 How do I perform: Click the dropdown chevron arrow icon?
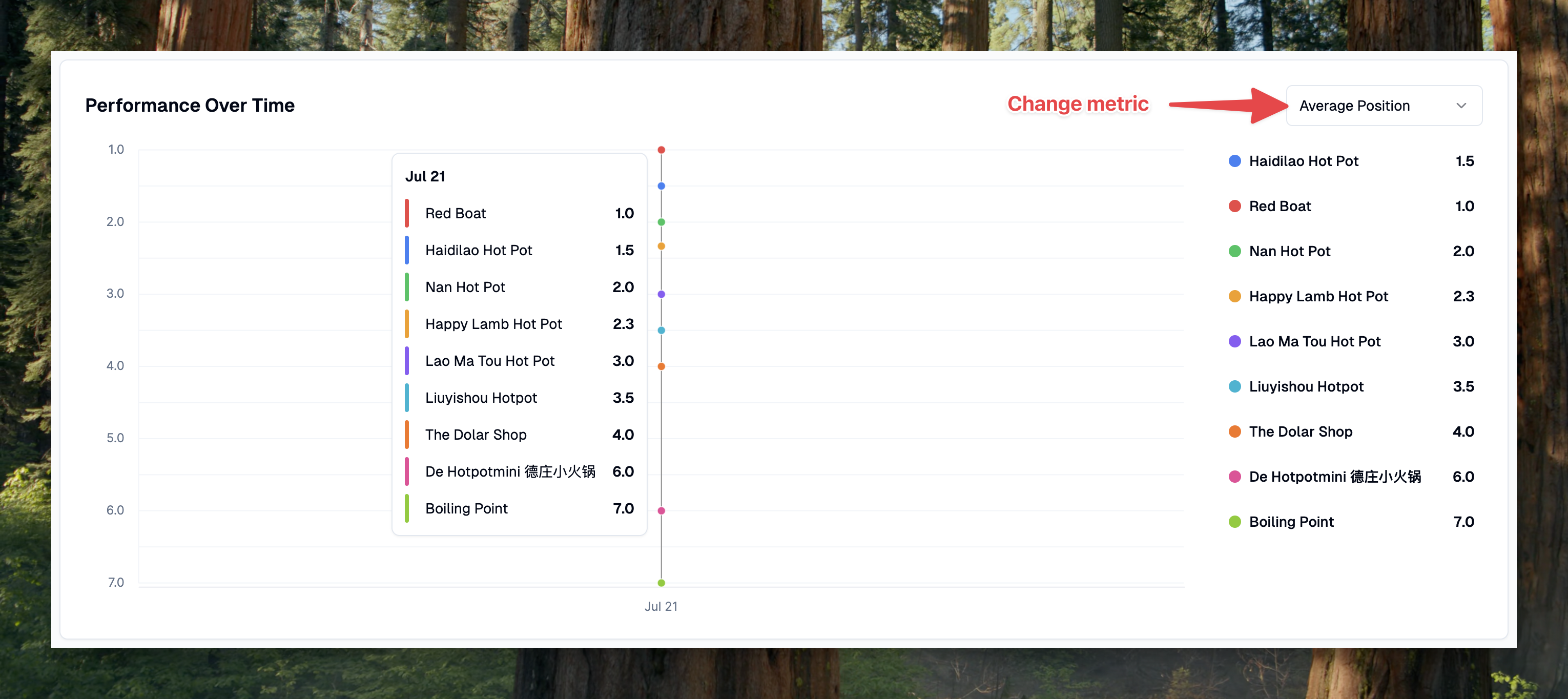click(x=1461, y=106)
